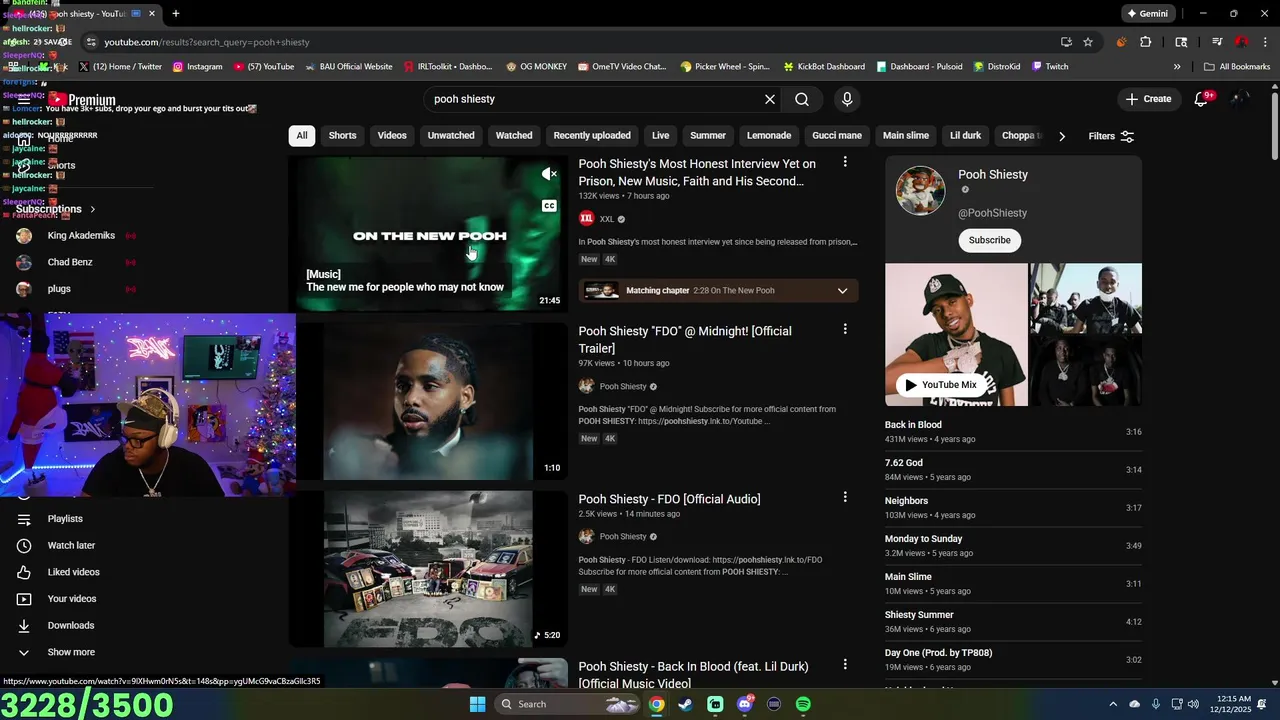Image resolution: width=1280 pixels, height=720 pixels.
Task: Click the 'Back in Blood' song row
Action: [x=1013, y=432]
